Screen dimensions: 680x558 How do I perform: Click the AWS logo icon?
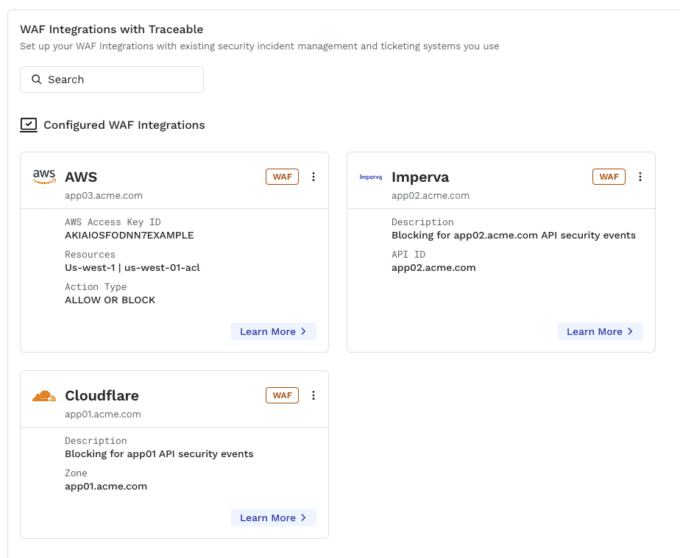44,176
